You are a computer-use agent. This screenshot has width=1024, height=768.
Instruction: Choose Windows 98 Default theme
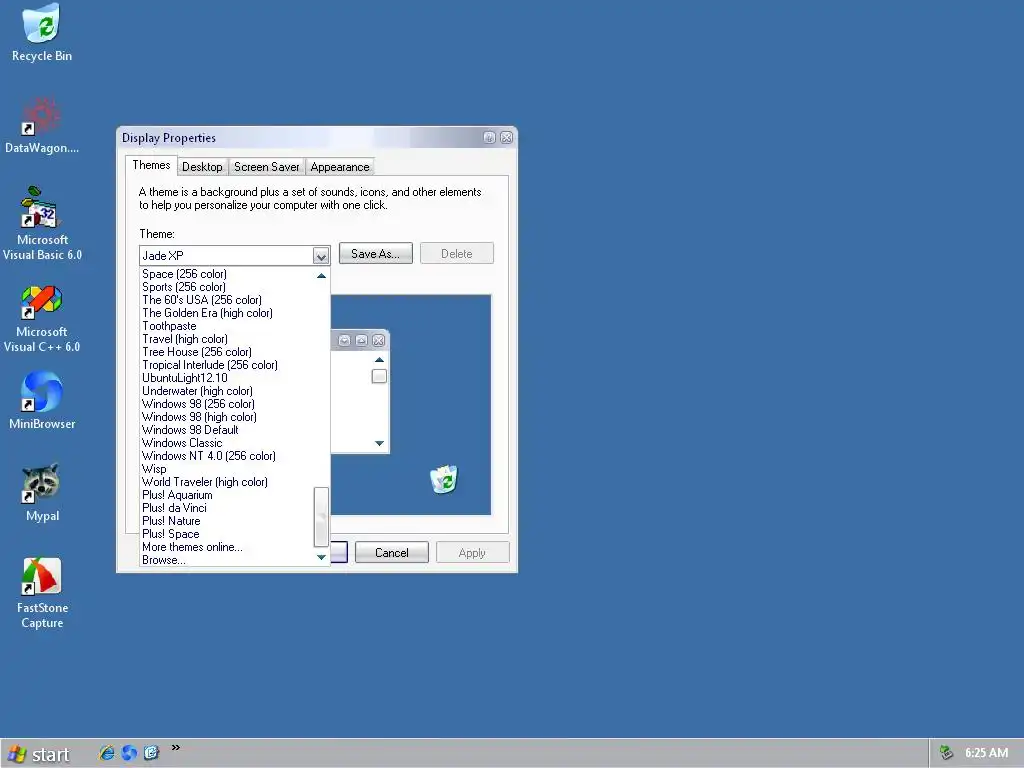tap(227, 430)
